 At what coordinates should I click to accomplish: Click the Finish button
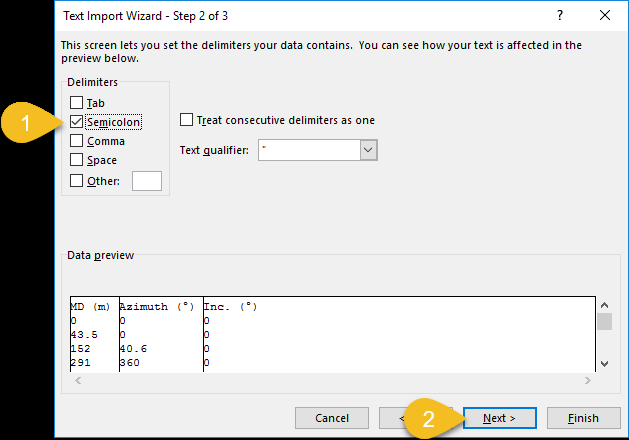pyautogui.click(x=582, y=418)
